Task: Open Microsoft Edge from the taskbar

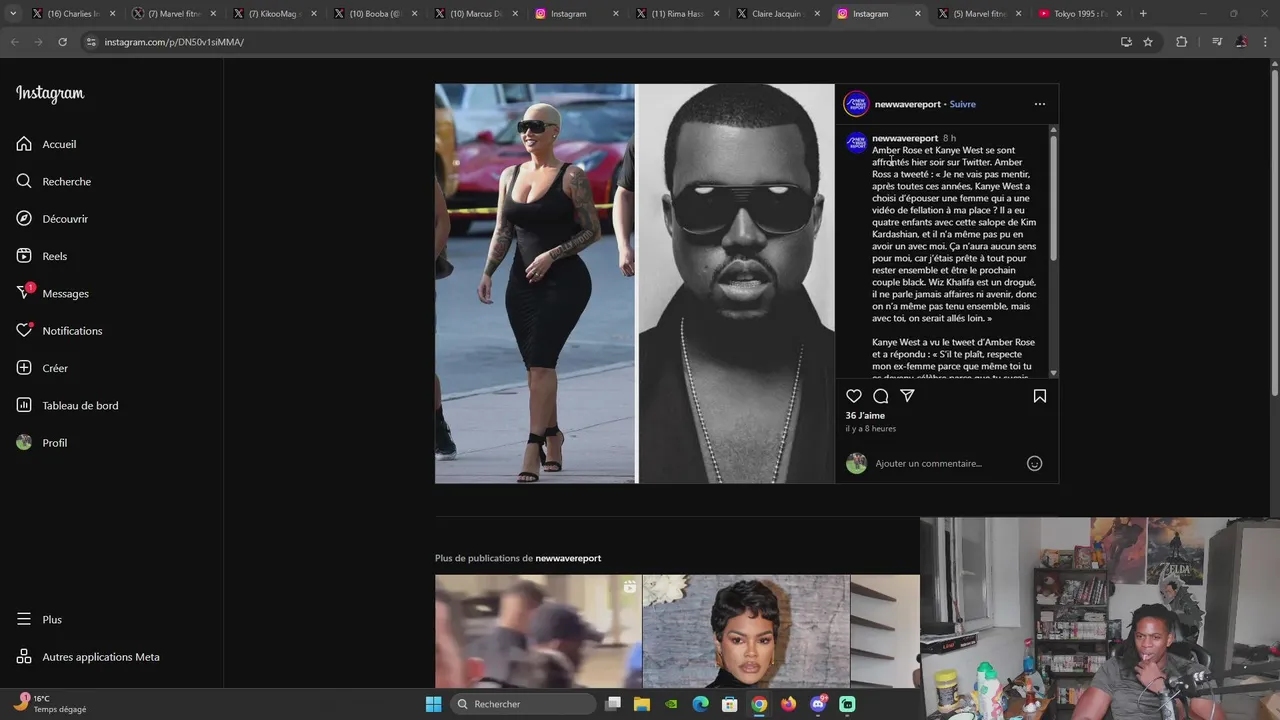Action: pyautogui.click(x=701, y=704)
